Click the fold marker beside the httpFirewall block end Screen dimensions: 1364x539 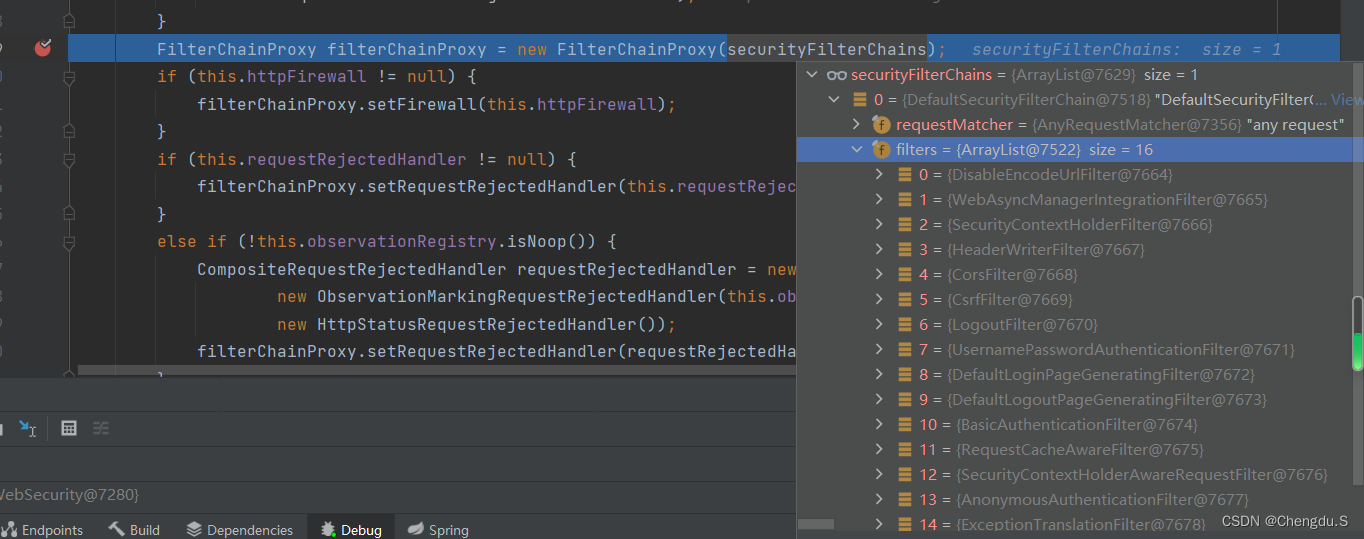pos(69,131)
